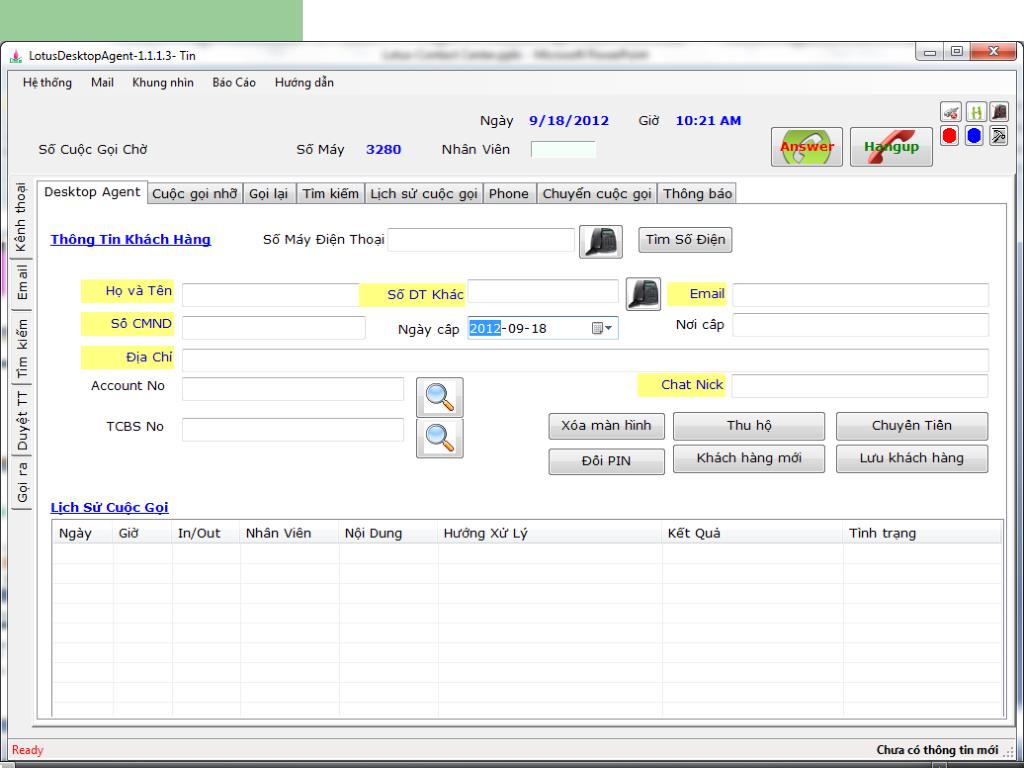The image size is (1024, 768).
Task: Switch to the Phone tab
Action: [509, 194]
